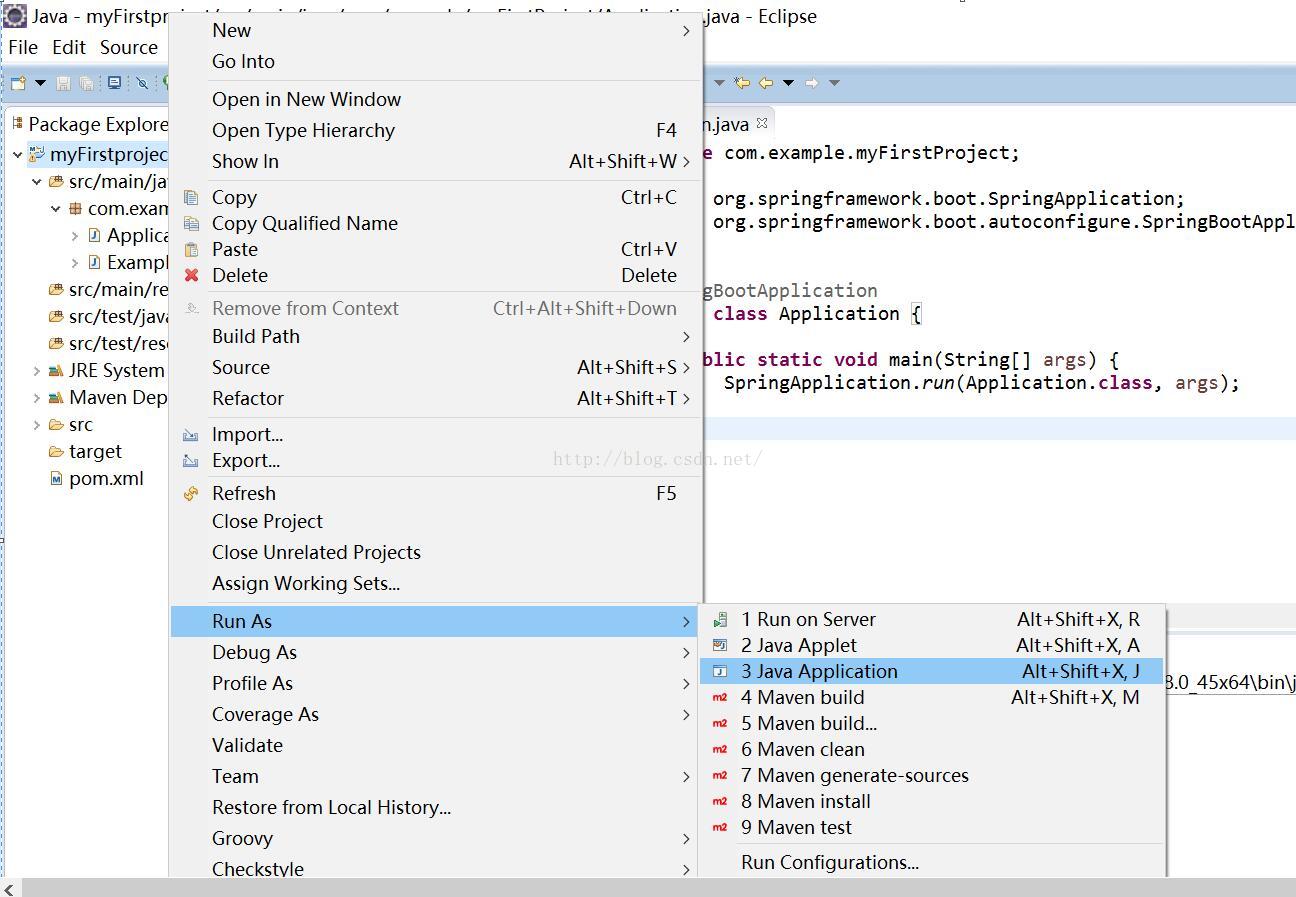Open the Coverage As submenu
Viewport: 1296px width, 897px height.
[436, 714]
